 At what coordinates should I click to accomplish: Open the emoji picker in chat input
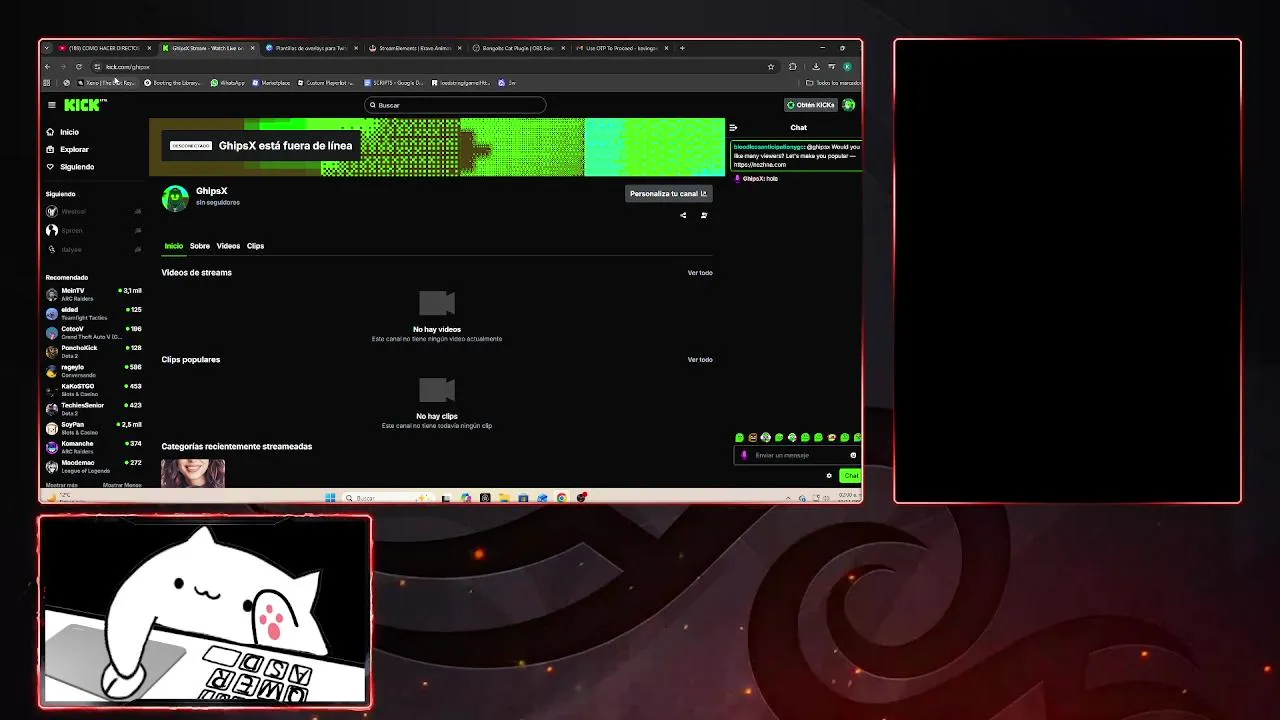click(x=853, y=455)
